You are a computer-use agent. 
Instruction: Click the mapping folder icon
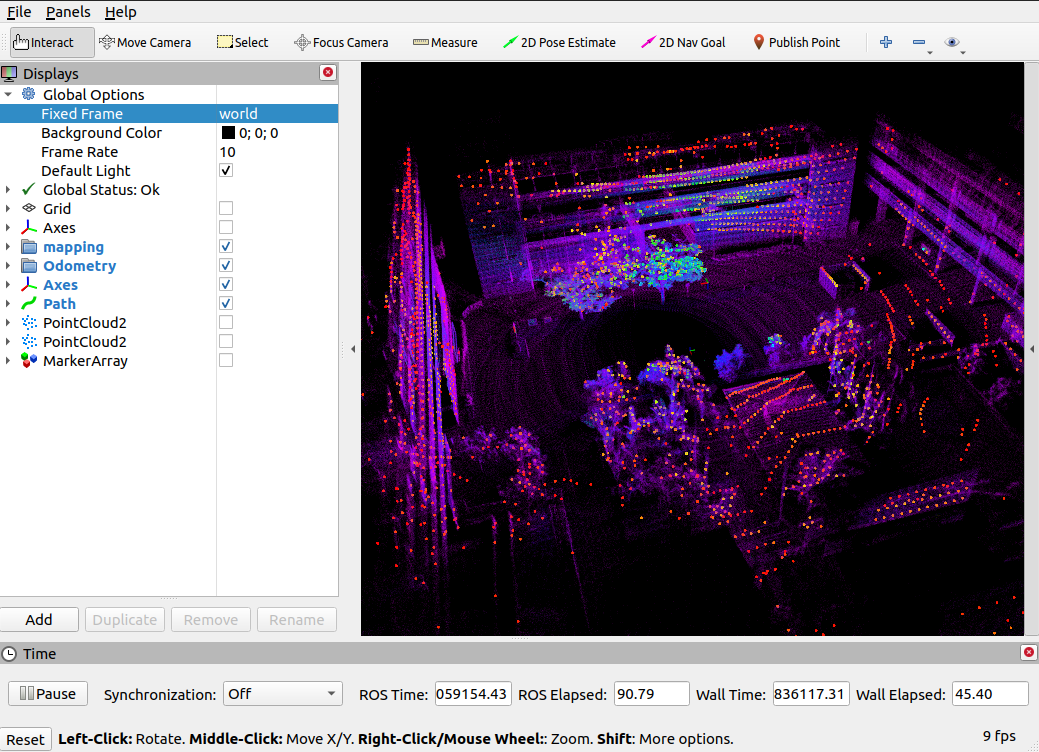[x=28, y=246]
